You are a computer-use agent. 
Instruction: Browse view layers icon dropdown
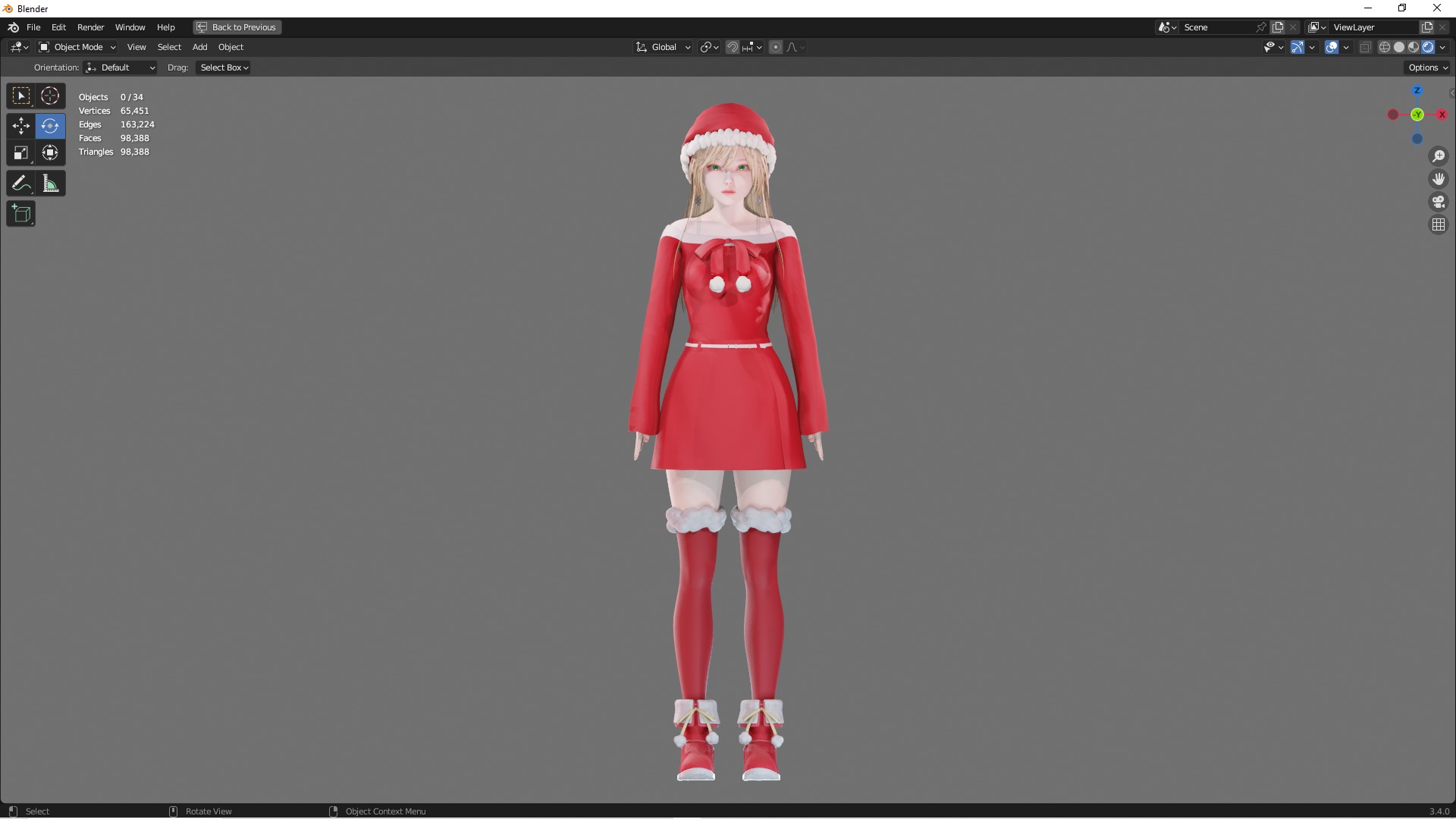click(1318, 27)
